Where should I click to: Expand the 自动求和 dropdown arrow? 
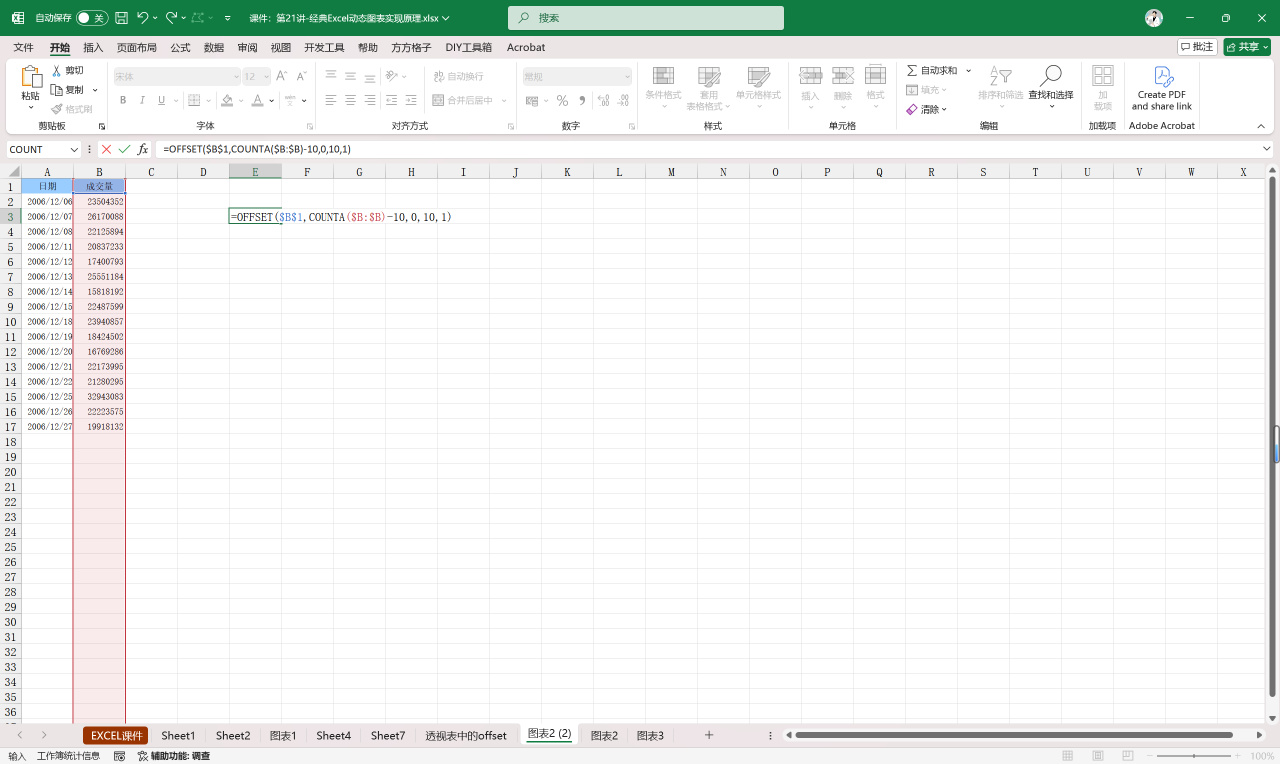click(968, 71)
